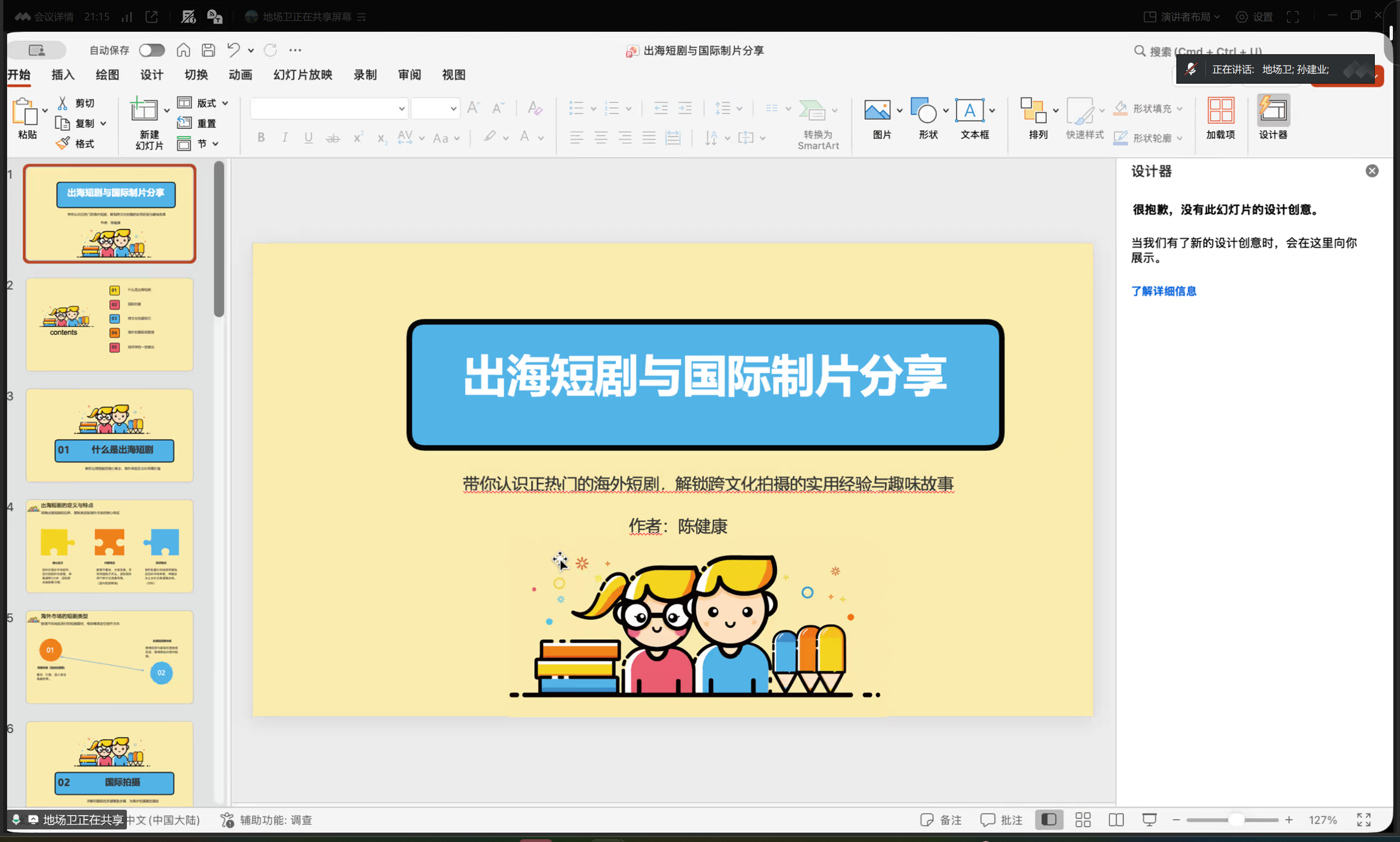Image resolution: width=1400 pixels, height=842 pixels.
Task: Click the Undo arrow icon
Action: tap(233, 50)
